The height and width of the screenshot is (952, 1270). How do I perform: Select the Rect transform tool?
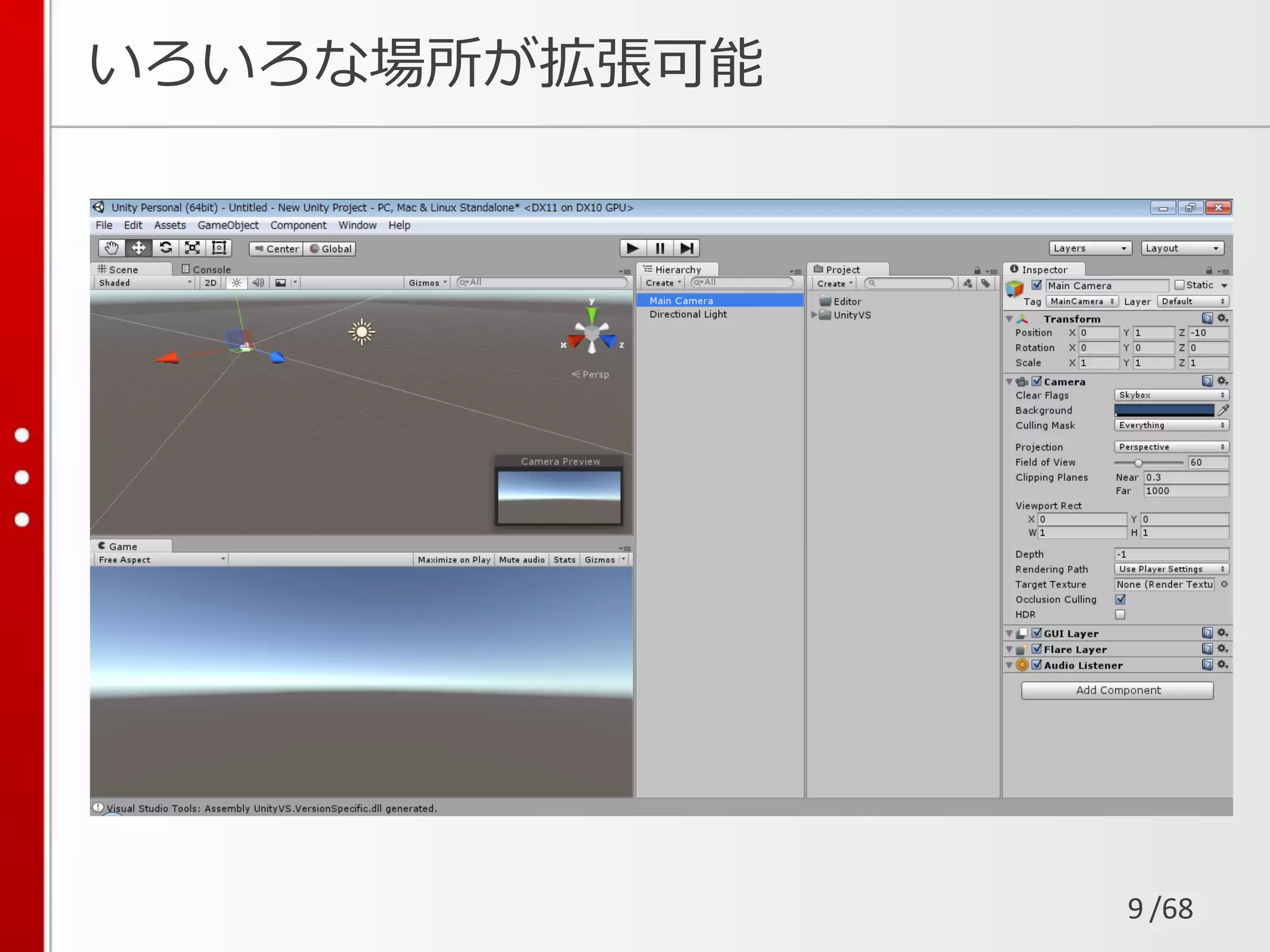219,249
